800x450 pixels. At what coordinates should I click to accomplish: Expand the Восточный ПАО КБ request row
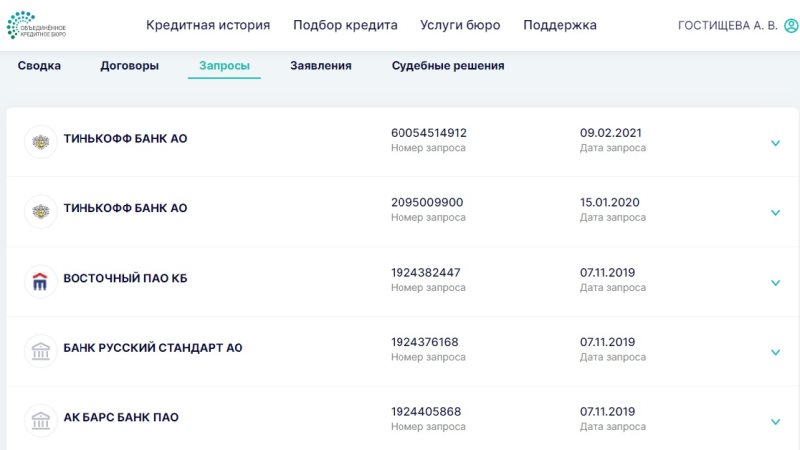pos(775,283)
